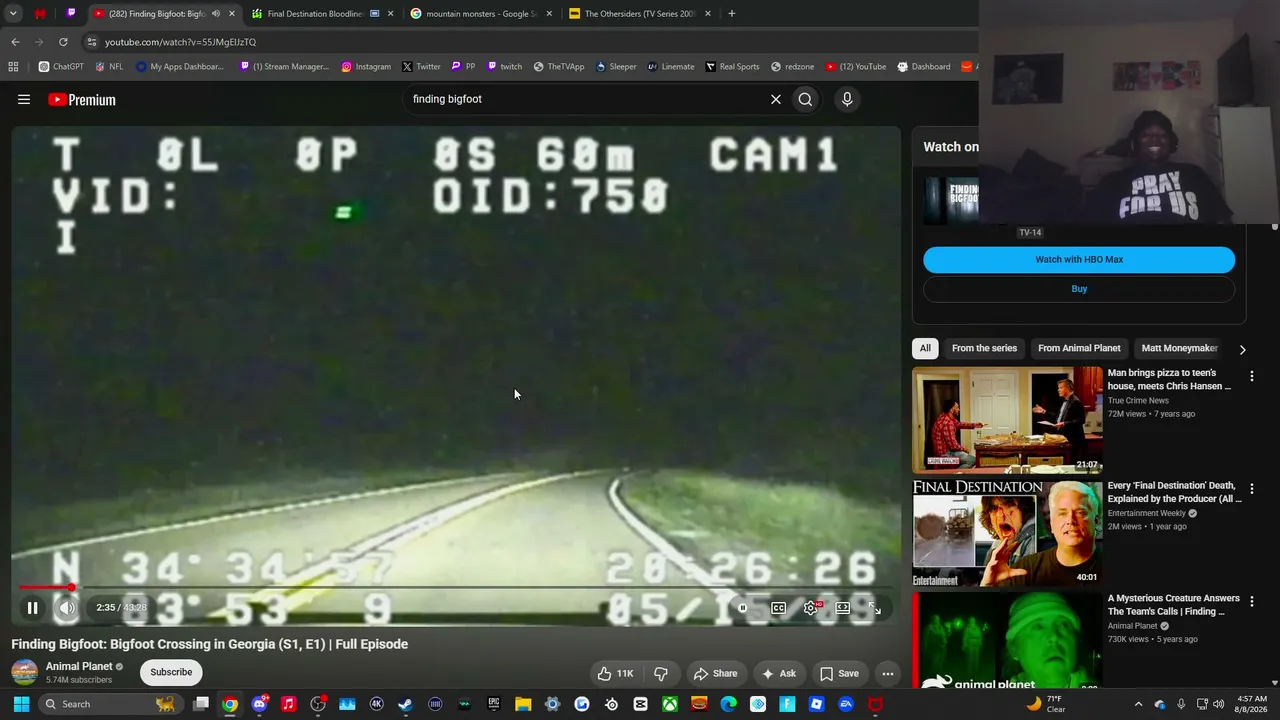1280x720 pixels.
Task: Open the A Mysterious Creature video title
Action: [x=1173, y=605]
